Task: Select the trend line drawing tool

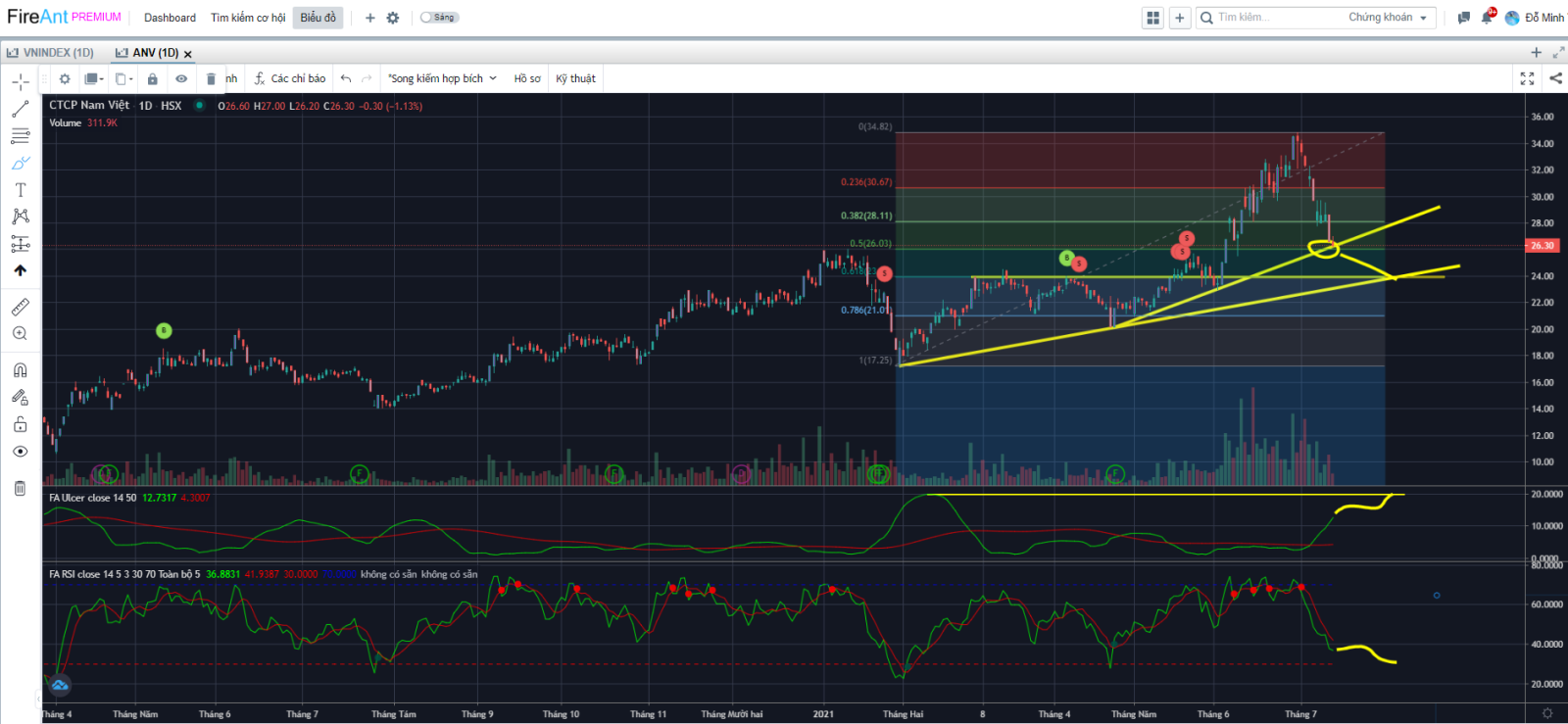Action: 20,110
